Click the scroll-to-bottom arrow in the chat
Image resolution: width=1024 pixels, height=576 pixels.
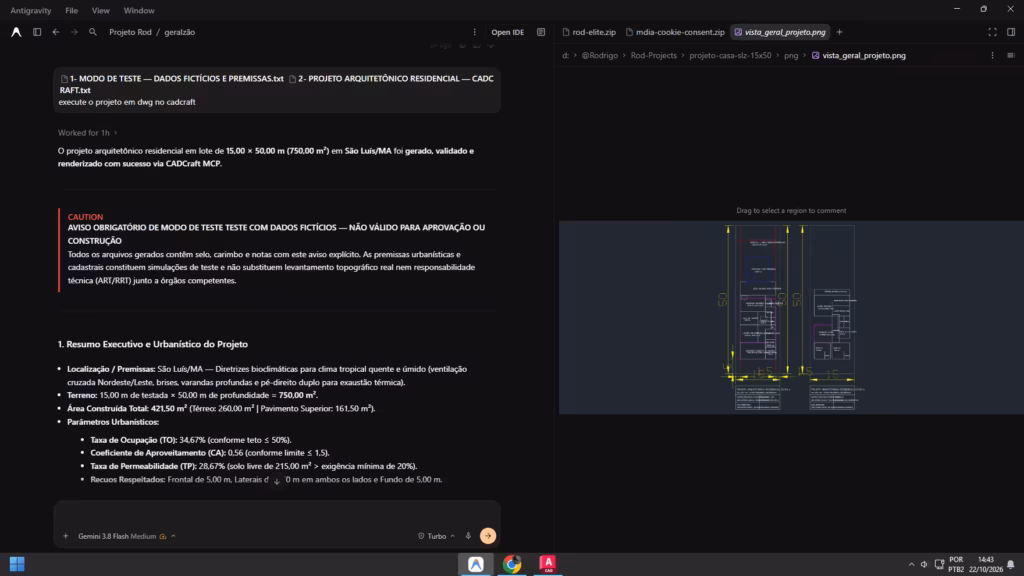[x=276, y=481]
